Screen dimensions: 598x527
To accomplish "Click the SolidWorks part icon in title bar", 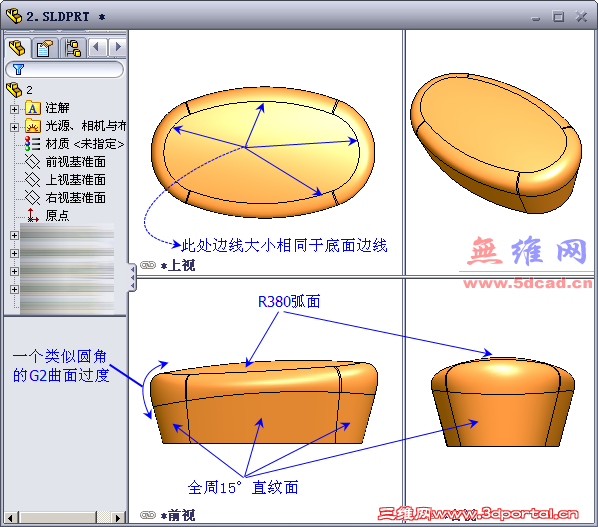I will [x=14, y=16].
